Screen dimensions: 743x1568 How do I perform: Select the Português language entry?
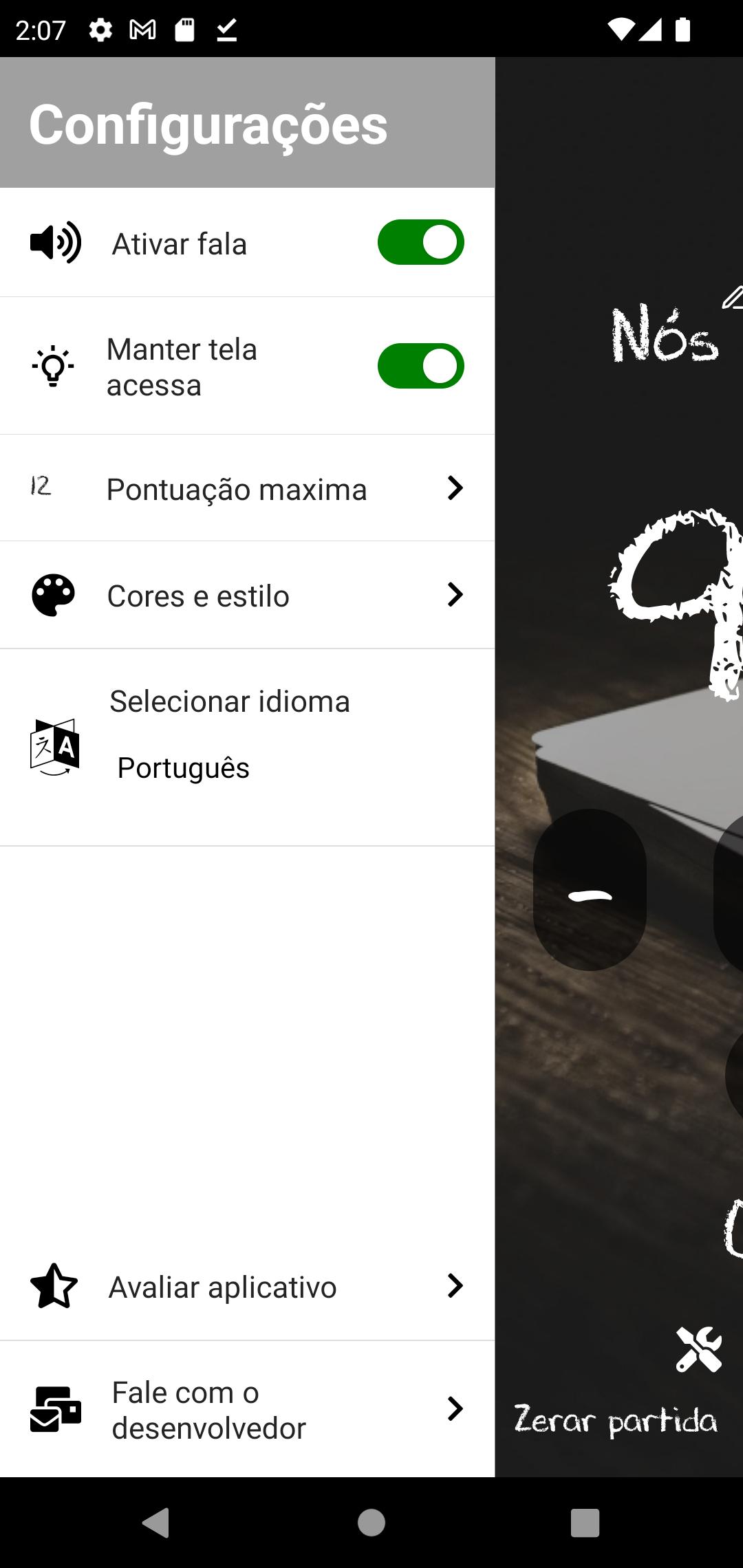(x=184, y=767)
